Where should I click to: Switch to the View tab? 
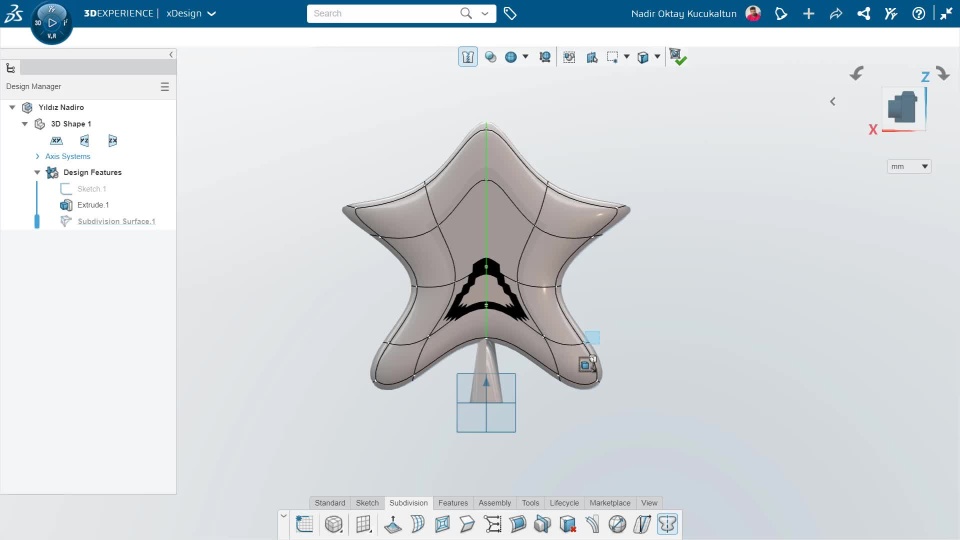649,503
